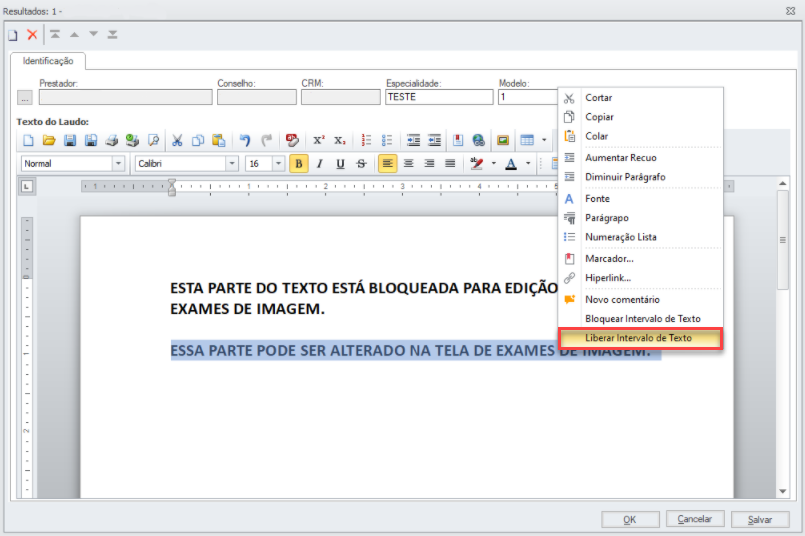
Task: Apply font color
Action: pyautogui.click(x=511, y=164)
